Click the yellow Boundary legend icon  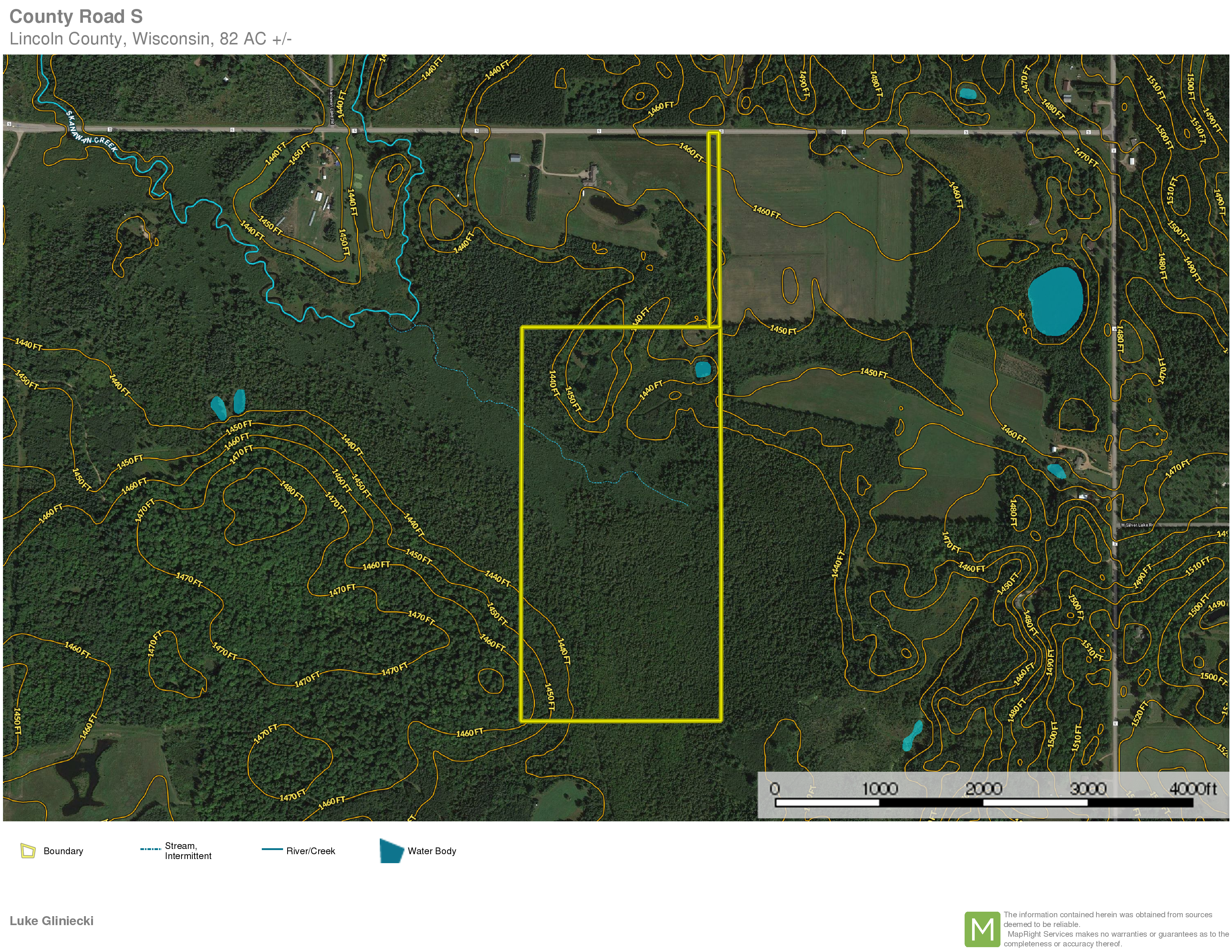click(x=28, y=850)
